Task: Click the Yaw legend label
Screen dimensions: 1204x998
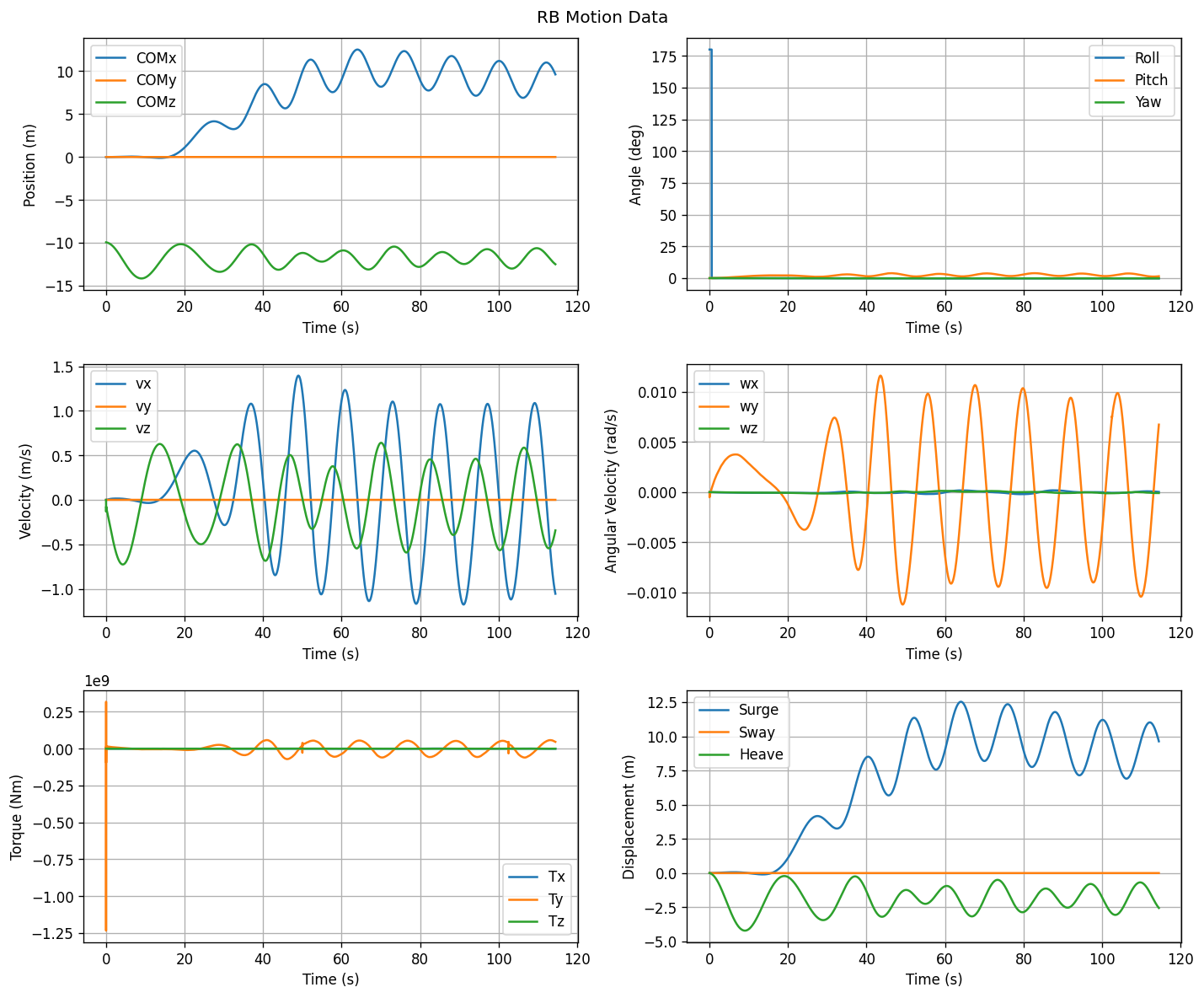Action: point(1148,102)
